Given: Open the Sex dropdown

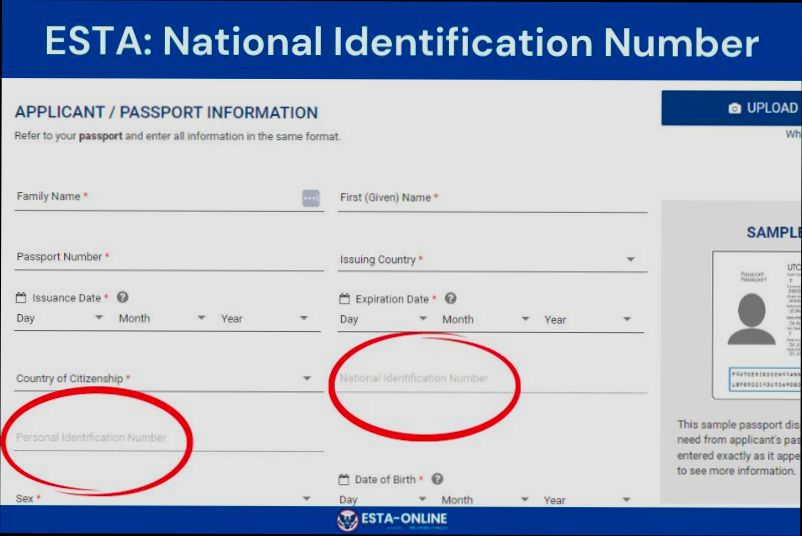Looking at the screenshot, I should click(x=164, y=498).
